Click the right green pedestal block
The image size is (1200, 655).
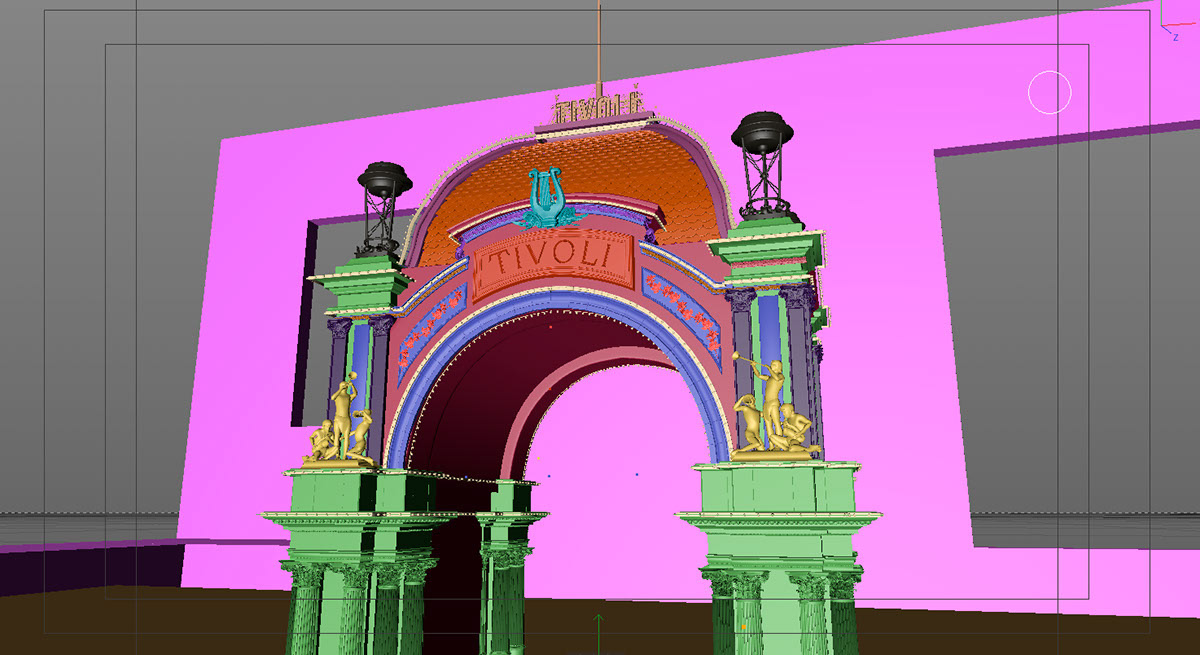[780, 487]
